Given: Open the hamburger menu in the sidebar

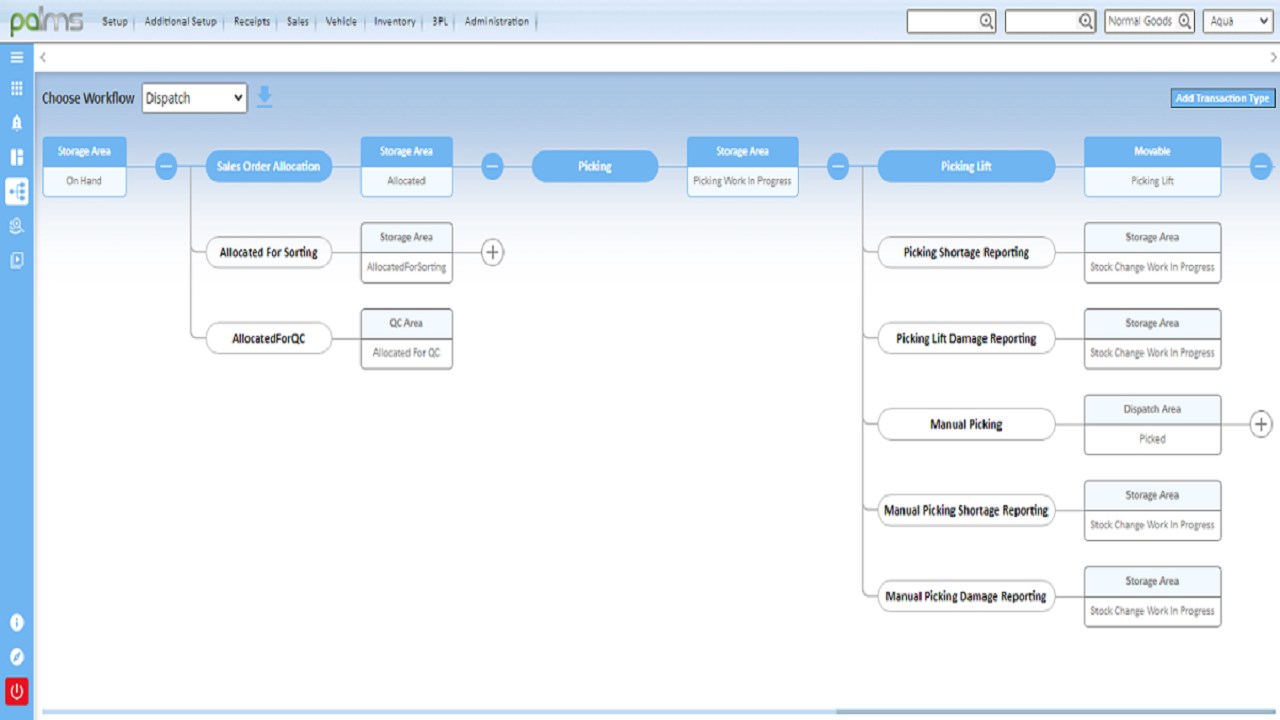Looking at the screenshot, I should (x=16, y=57).
